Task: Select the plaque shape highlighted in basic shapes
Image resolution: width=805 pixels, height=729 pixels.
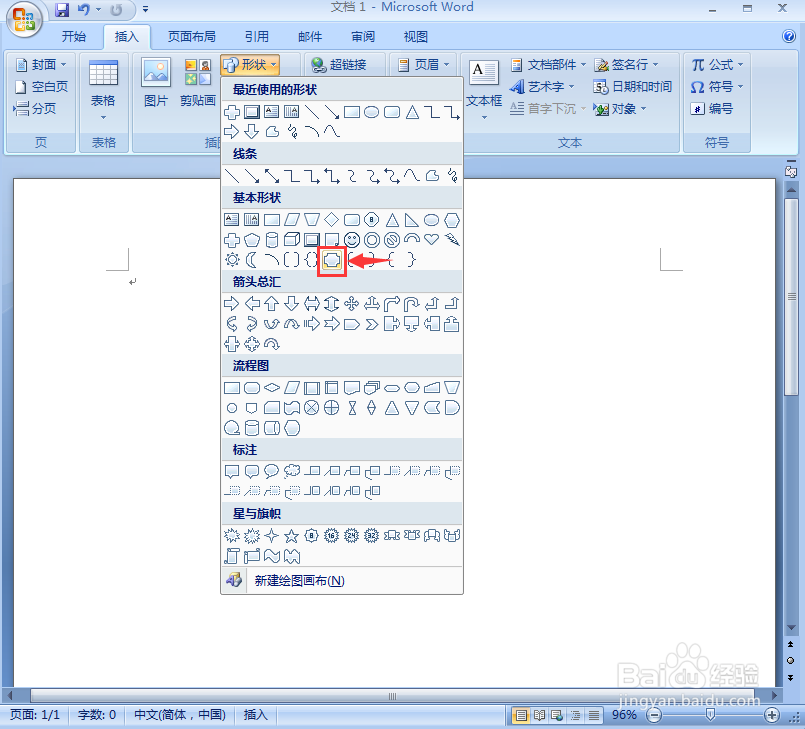Action: [332, 260]
